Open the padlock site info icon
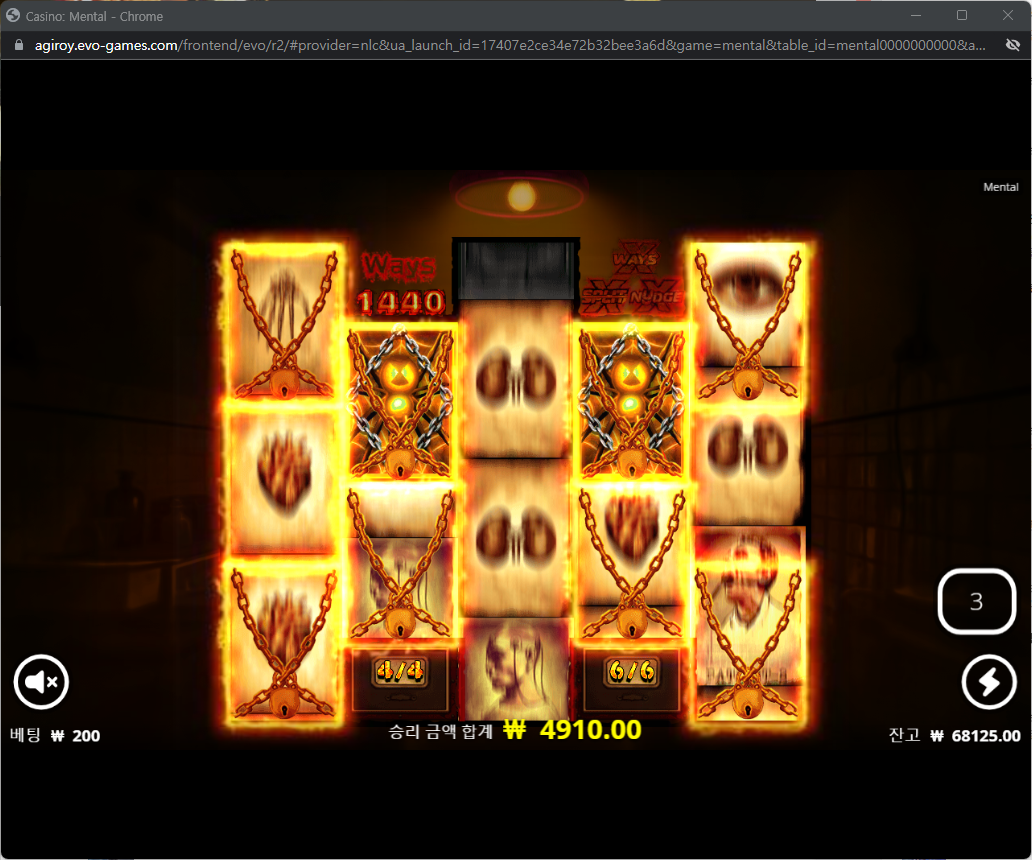The image size is (1032, 860). pyautogui.click(x=19, y=45)
